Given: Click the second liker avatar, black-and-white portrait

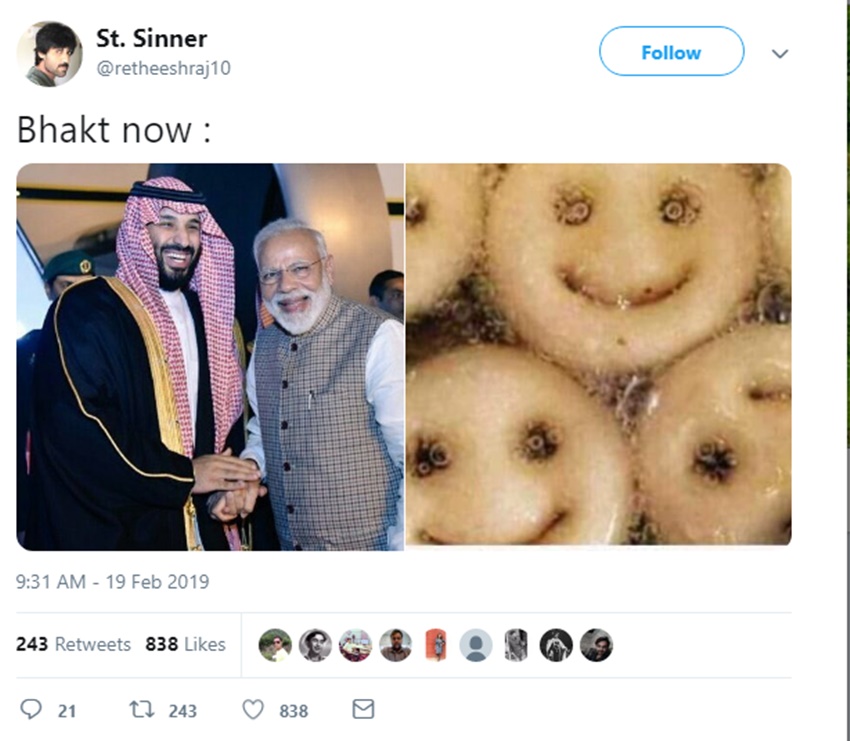Looking at the screenshot, I should (315, 645).
